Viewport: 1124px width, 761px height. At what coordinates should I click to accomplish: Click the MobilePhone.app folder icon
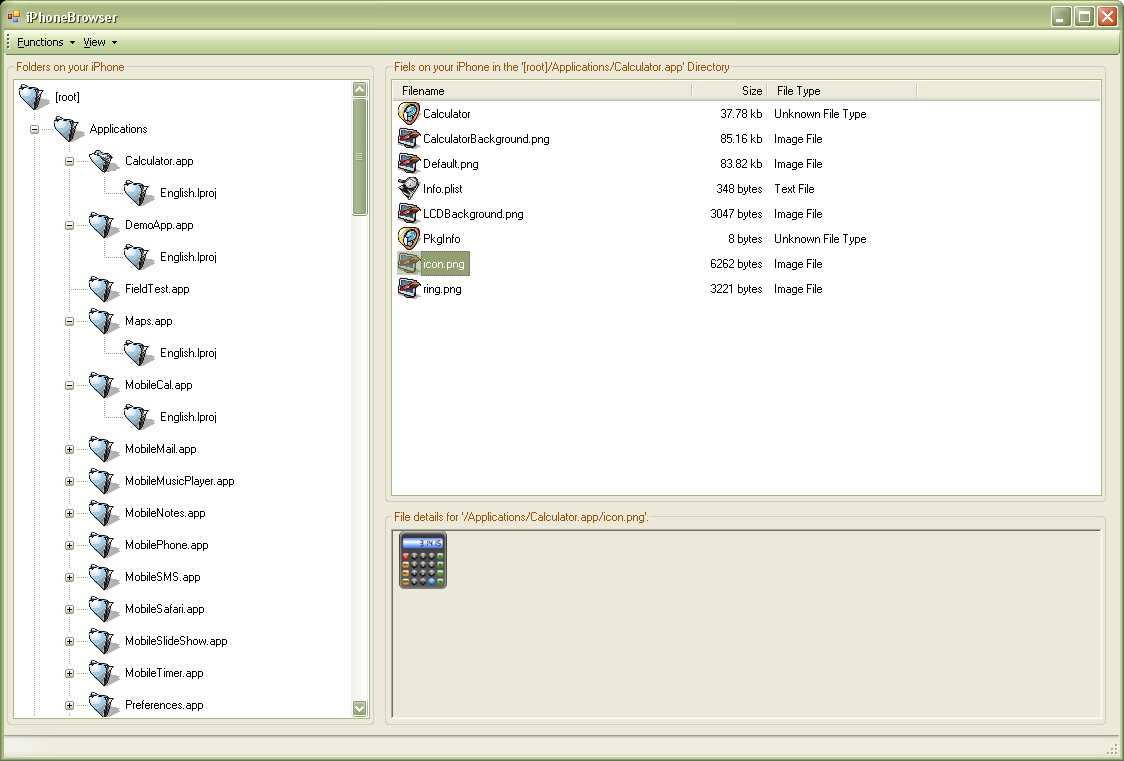pos(103,545)
